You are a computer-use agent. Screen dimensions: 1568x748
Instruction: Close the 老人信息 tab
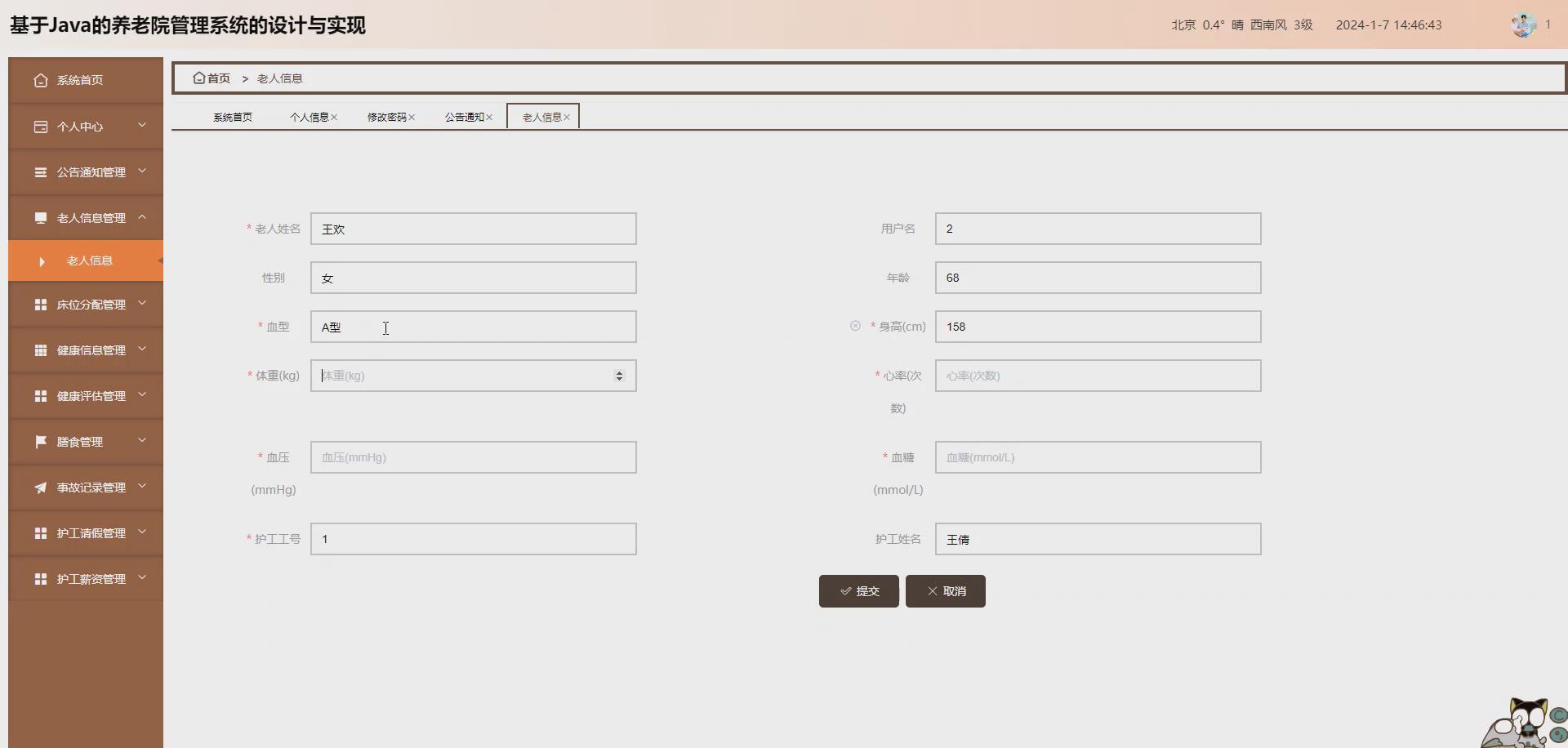click(x=567, y=118)
